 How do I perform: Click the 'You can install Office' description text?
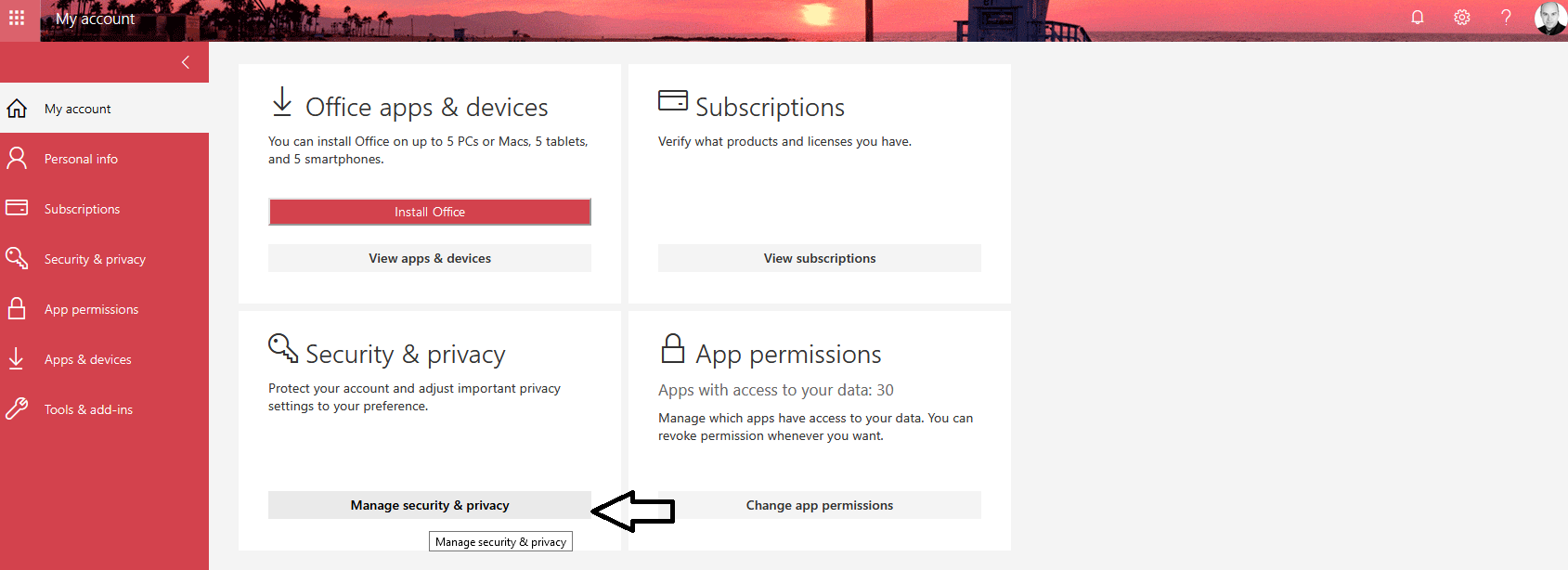tap(428, 150)
